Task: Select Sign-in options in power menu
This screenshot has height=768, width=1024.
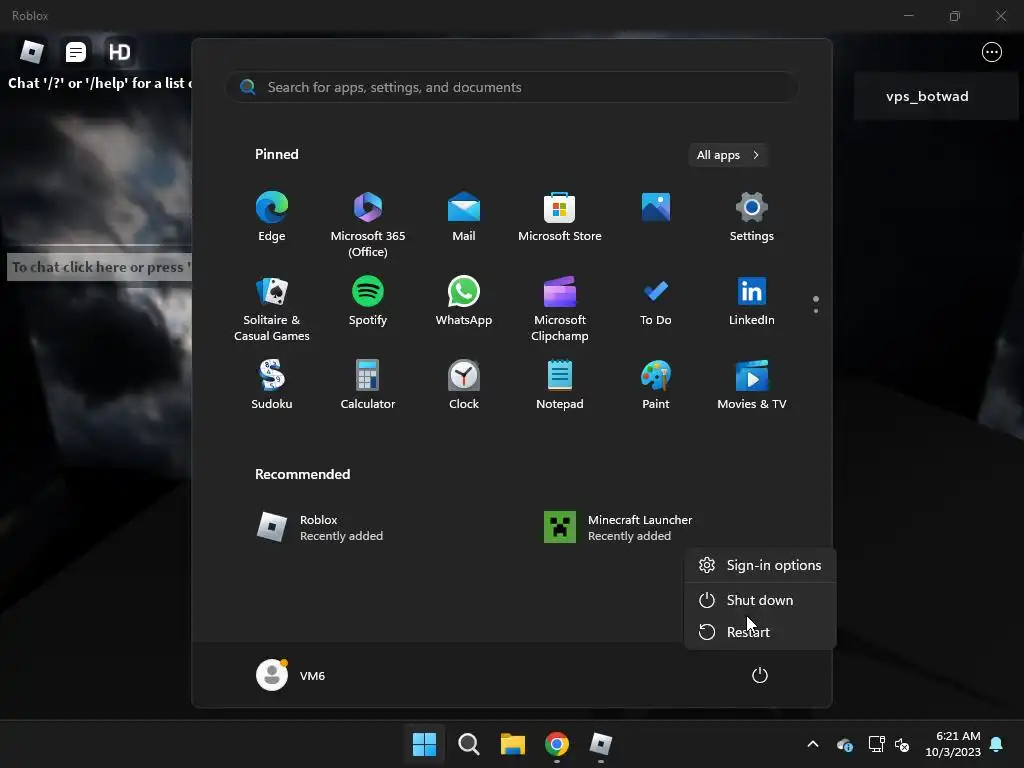Action: pos(760,566)
